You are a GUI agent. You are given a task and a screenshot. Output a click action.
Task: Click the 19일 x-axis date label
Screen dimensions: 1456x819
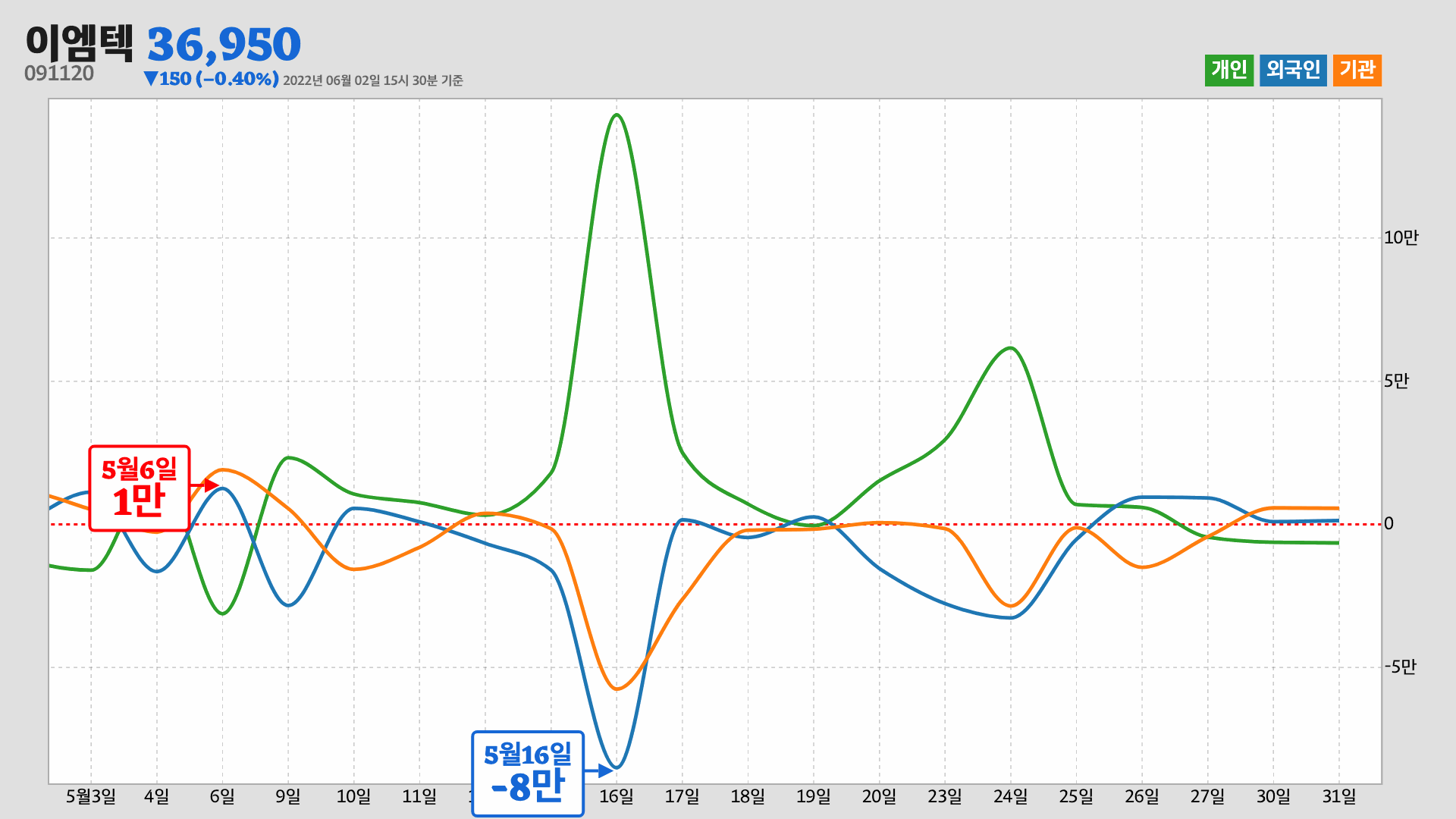(814, 797)
